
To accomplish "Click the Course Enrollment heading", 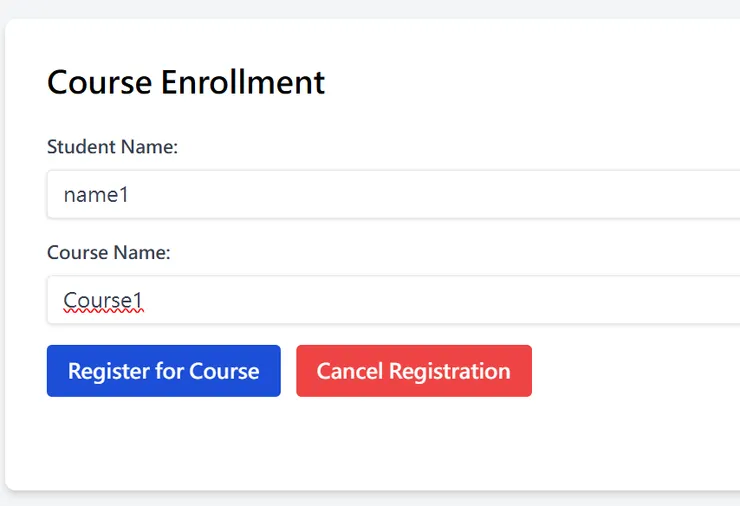I will pos(186,82).
